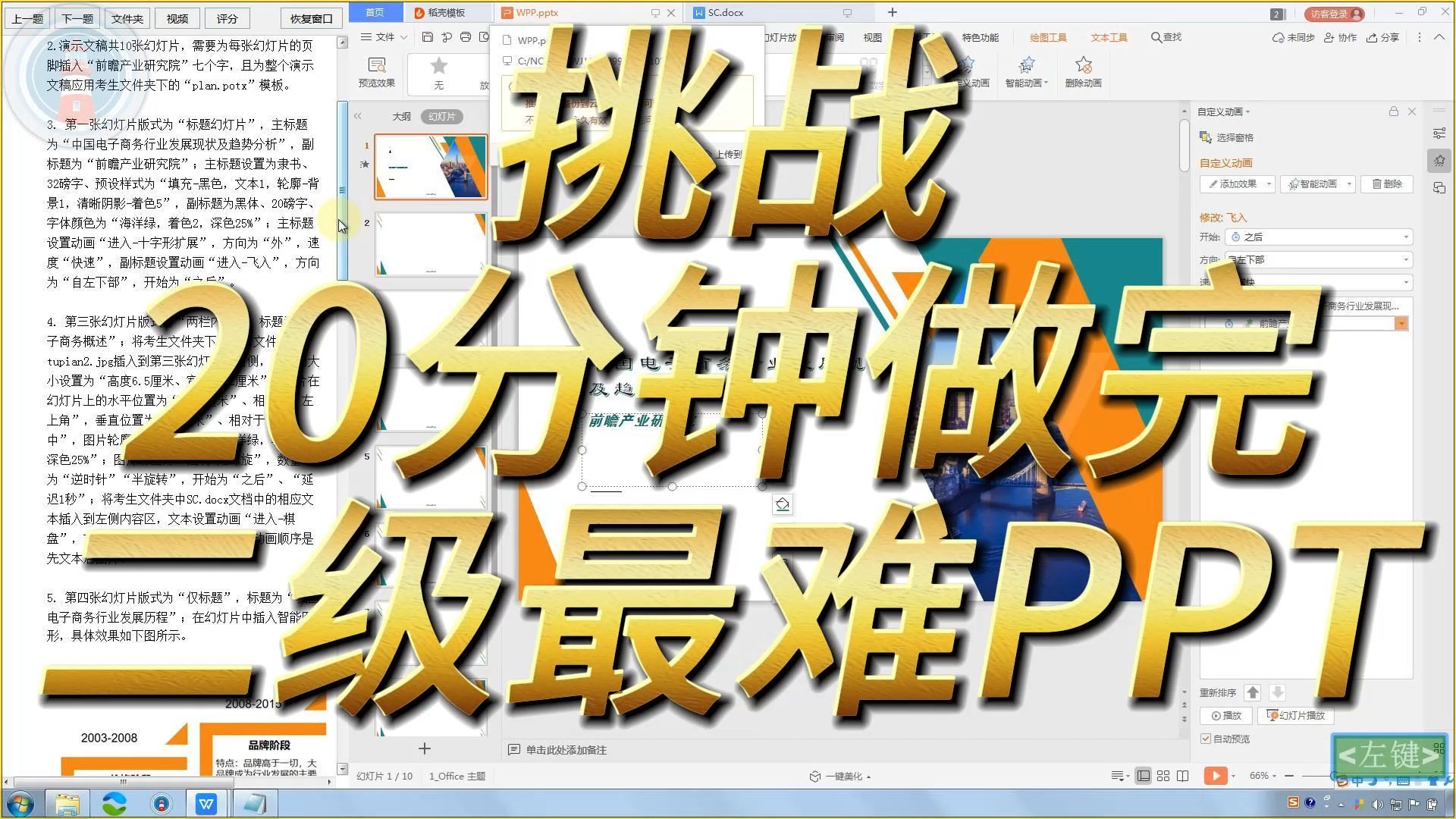Image resolution: width=1456 pixels, height=819 pixels.
Task: Click the 幻灯片播放 slideshow button
Action: tap(1296, 715)
